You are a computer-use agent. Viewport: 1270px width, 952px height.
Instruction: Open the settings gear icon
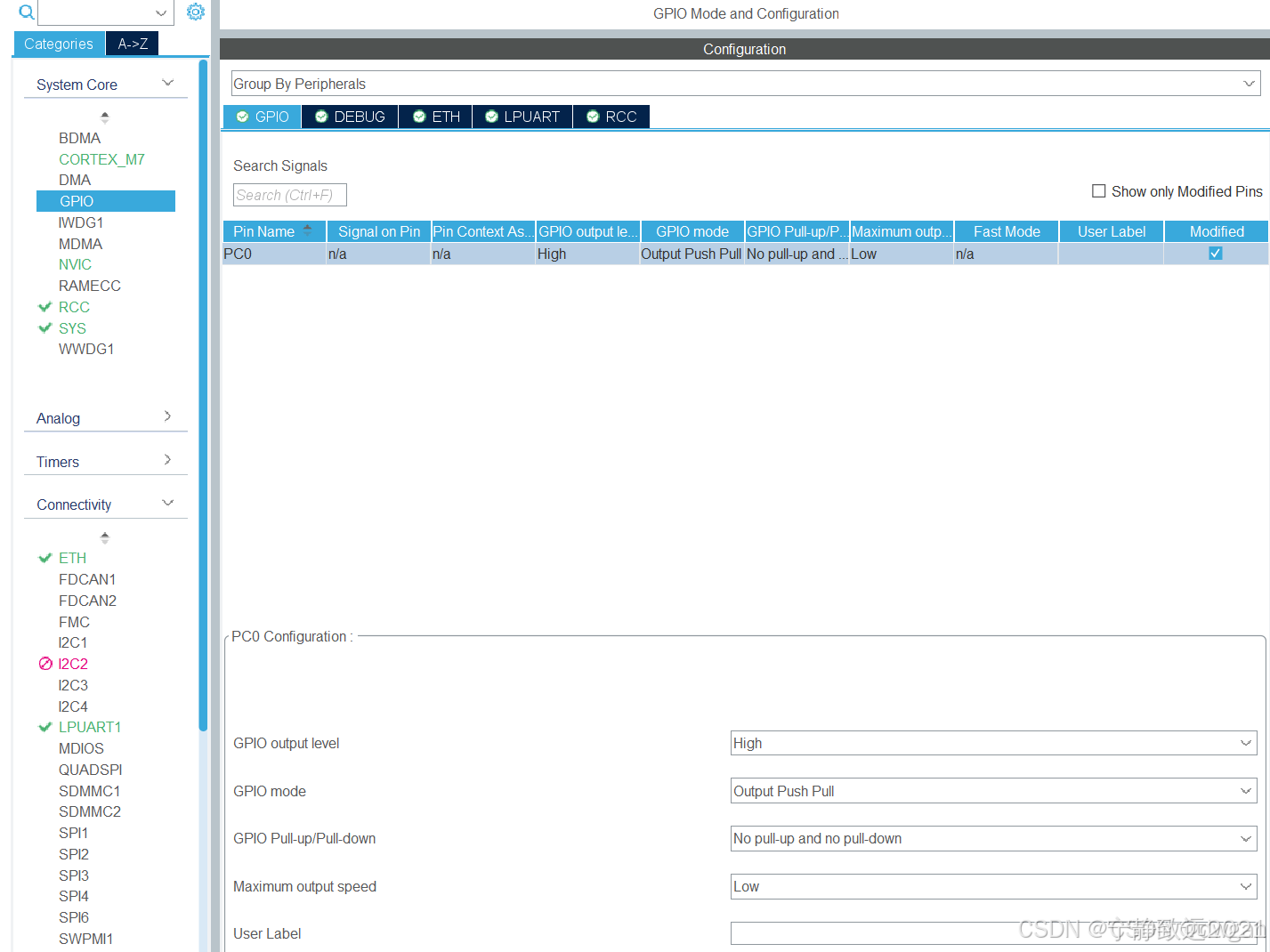point(196,12)
